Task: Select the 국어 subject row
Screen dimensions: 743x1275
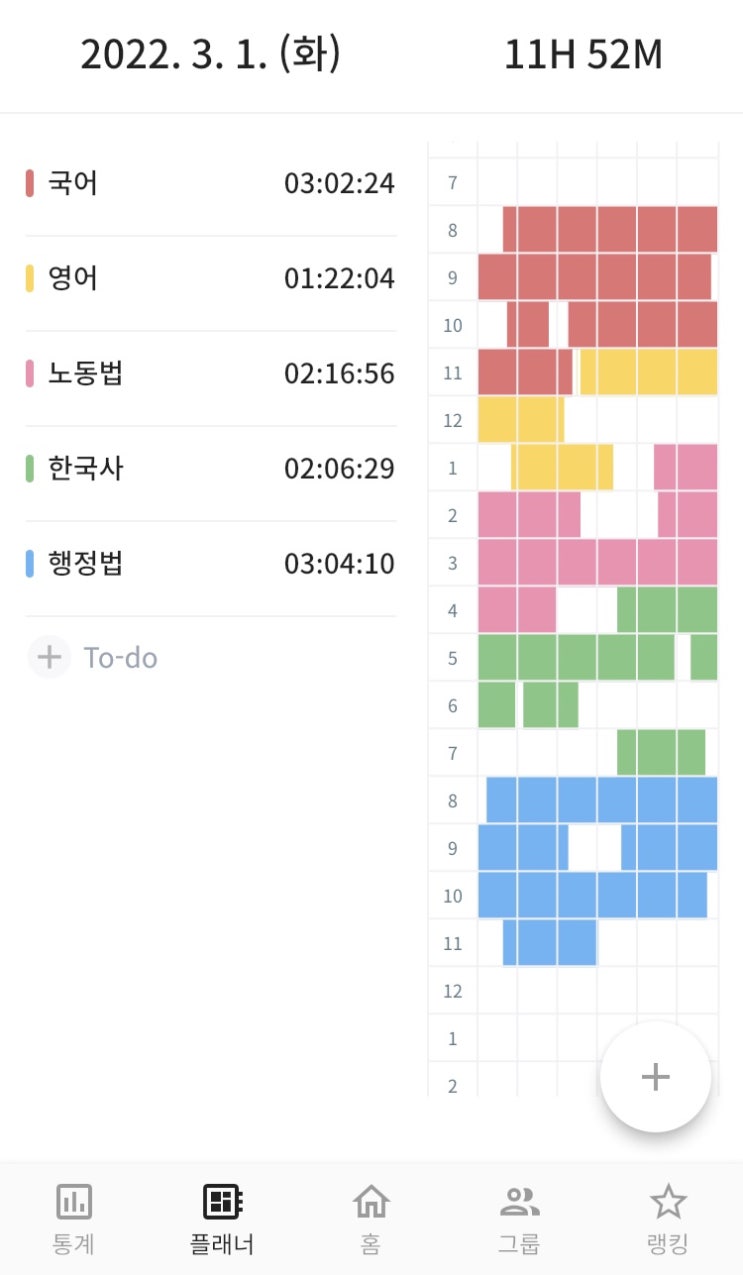Action: point(210,184)
